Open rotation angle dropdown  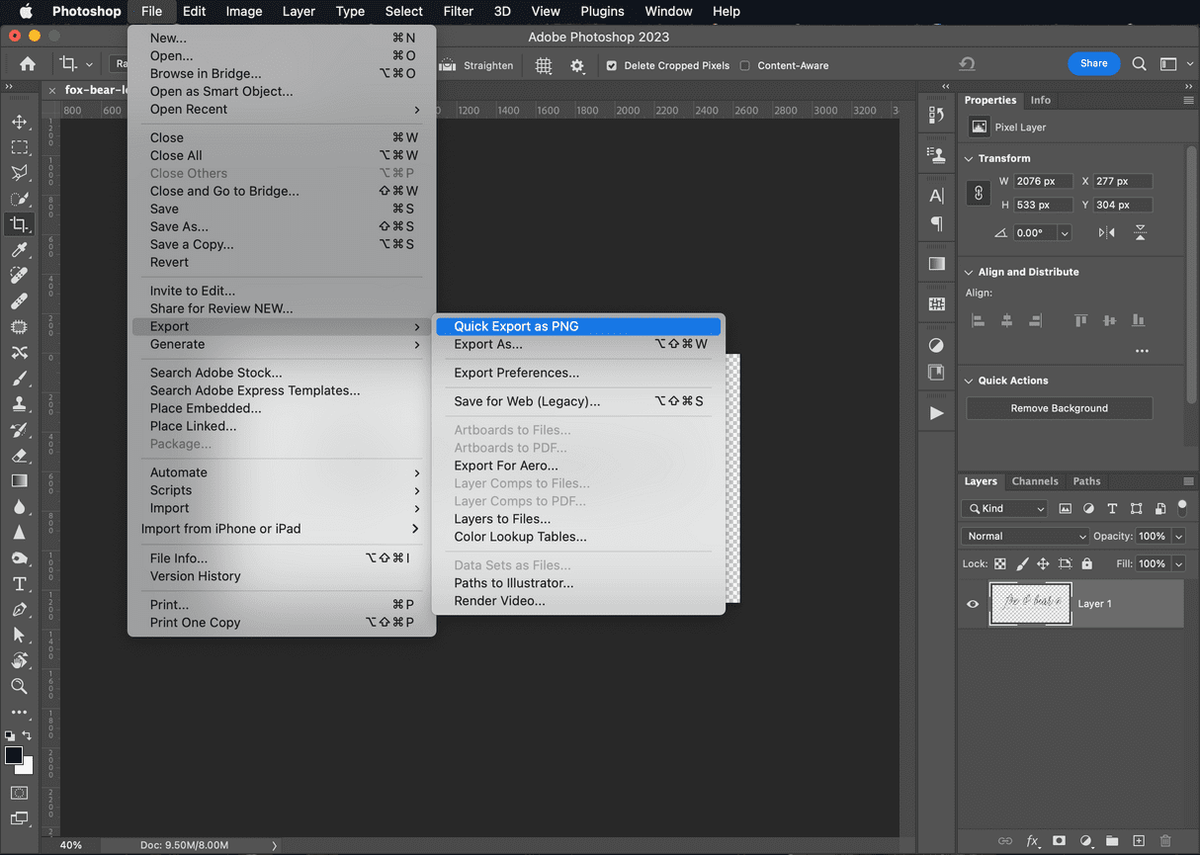(1064, 233)
